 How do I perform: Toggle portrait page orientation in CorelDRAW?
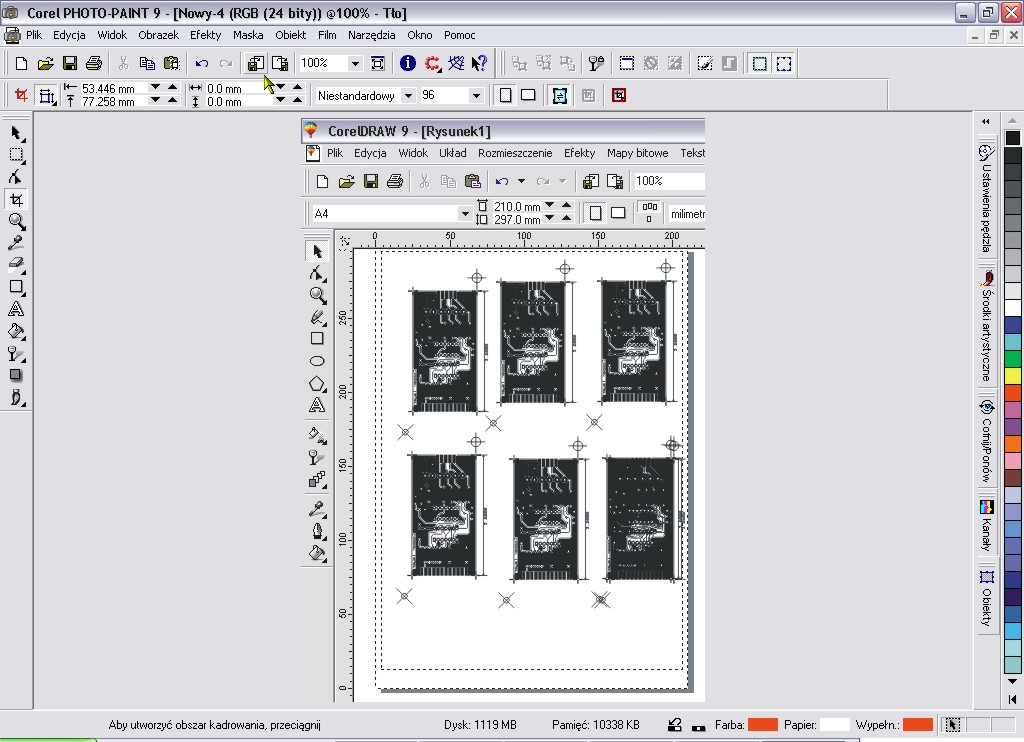coord(595,213)
